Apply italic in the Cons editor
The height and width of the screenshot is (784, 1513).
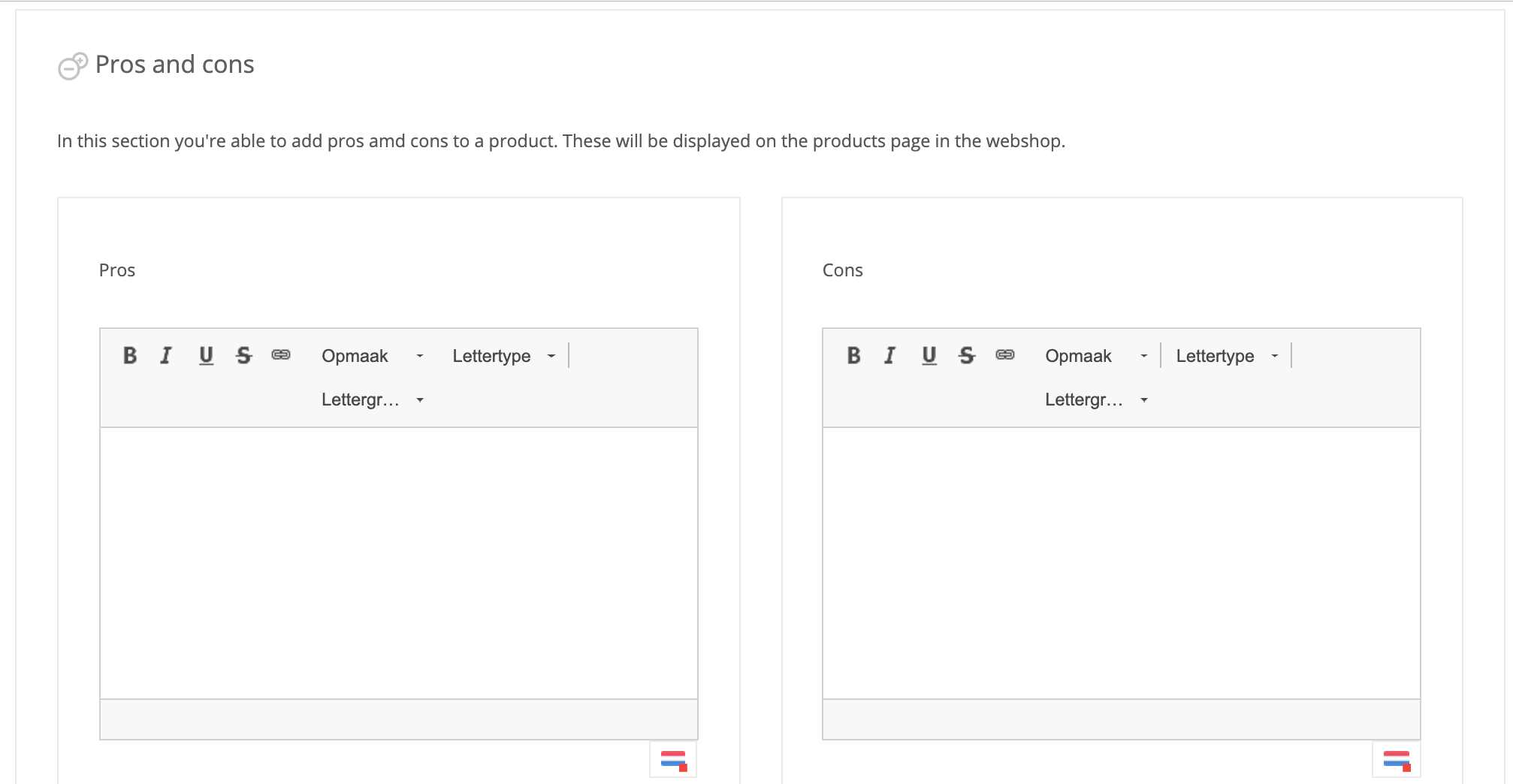click(x=890, y=355)
